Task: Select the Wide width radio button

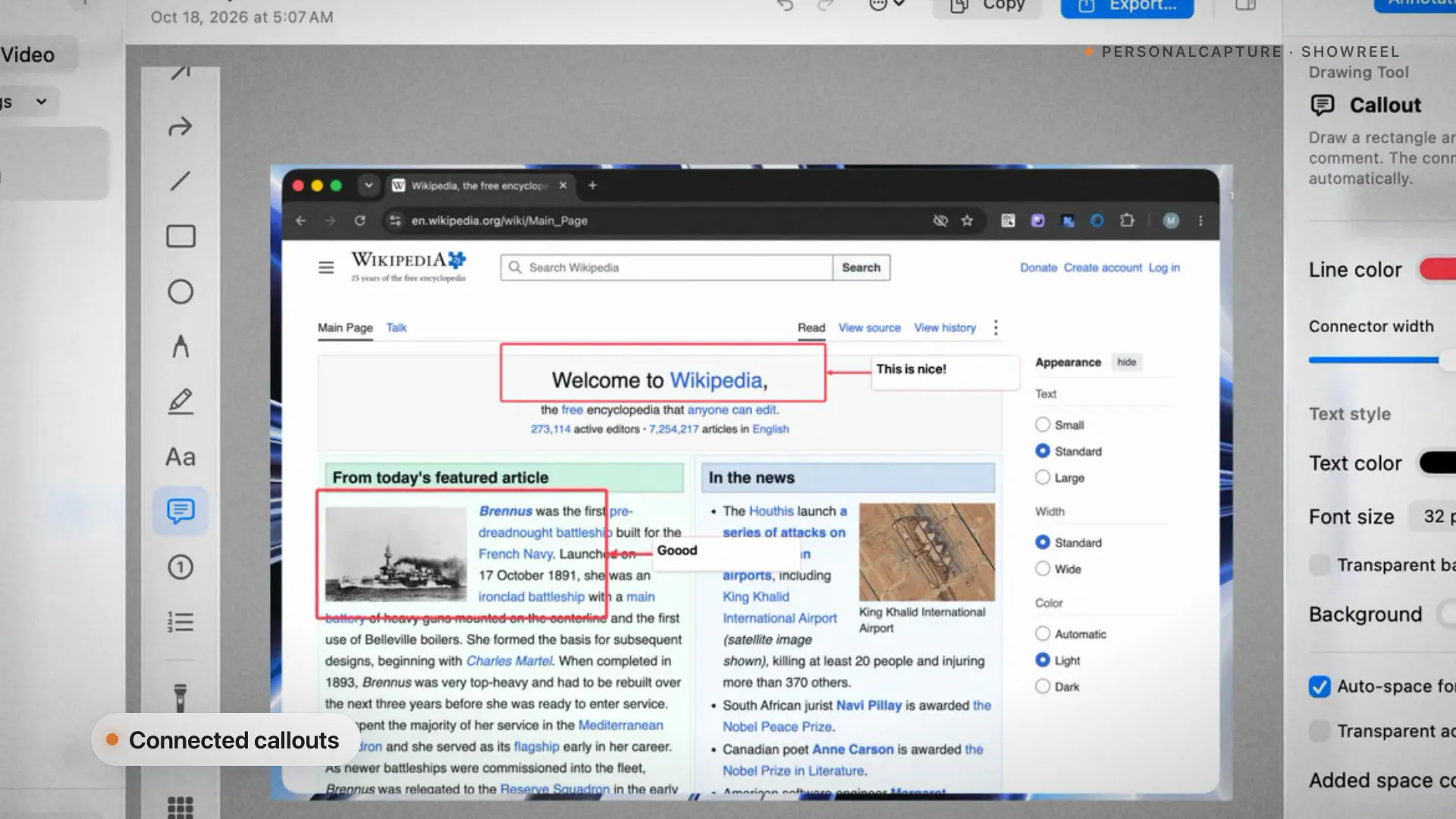Action: click(x=1043, y=569)
